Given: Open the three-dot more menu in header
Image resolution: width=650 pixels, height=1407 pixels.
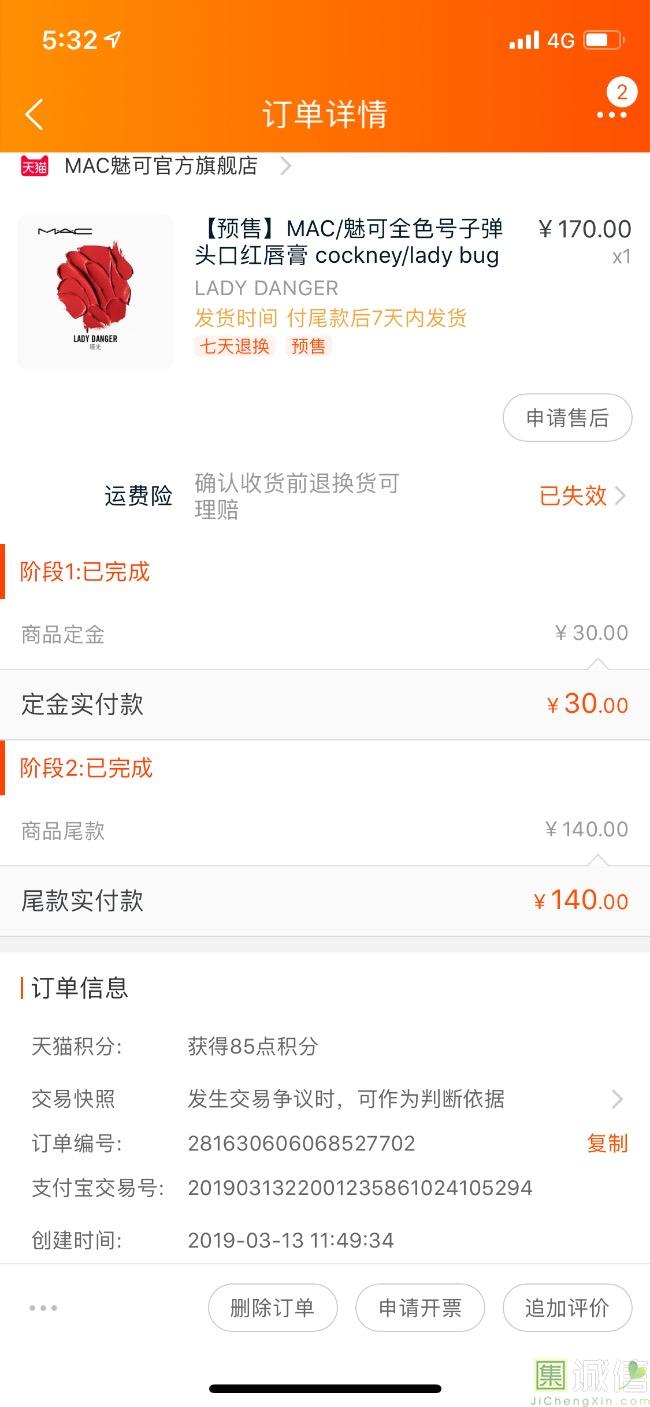Looking at the screenshot, I should click(611, 116).
